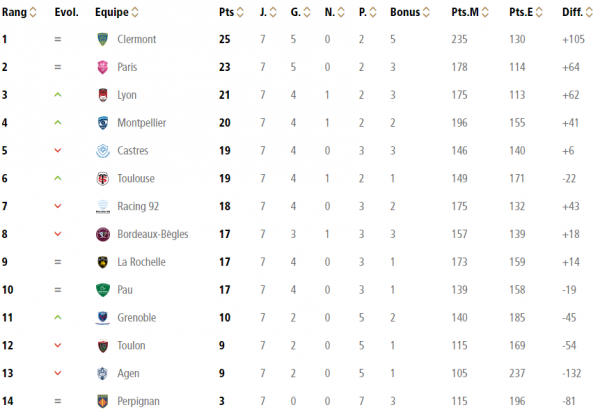The image size is (600, 412).
Task: Click the La Rochelle team logo
Action: tap(102, 262)
